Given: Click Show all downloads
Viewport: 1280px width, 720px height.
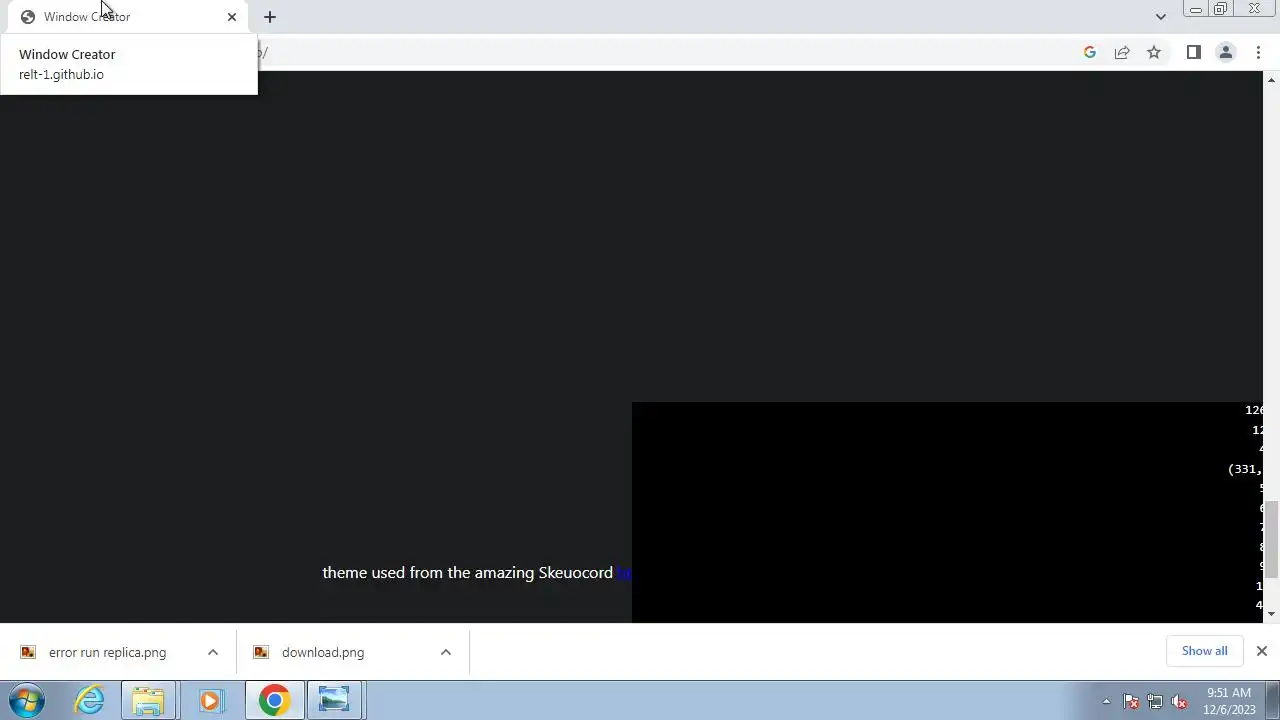Looking at the screenshot, I should [1204, 651].
